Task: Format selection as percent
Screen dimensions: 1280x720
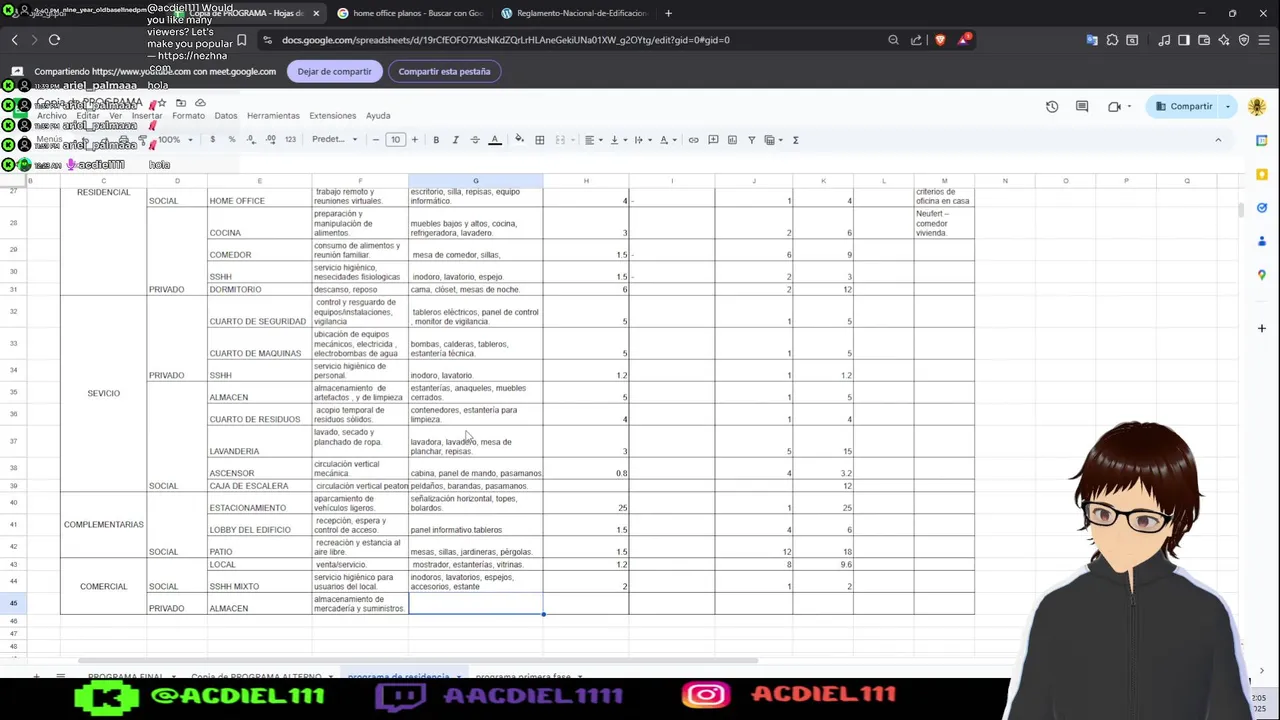Action: [232, 140]
